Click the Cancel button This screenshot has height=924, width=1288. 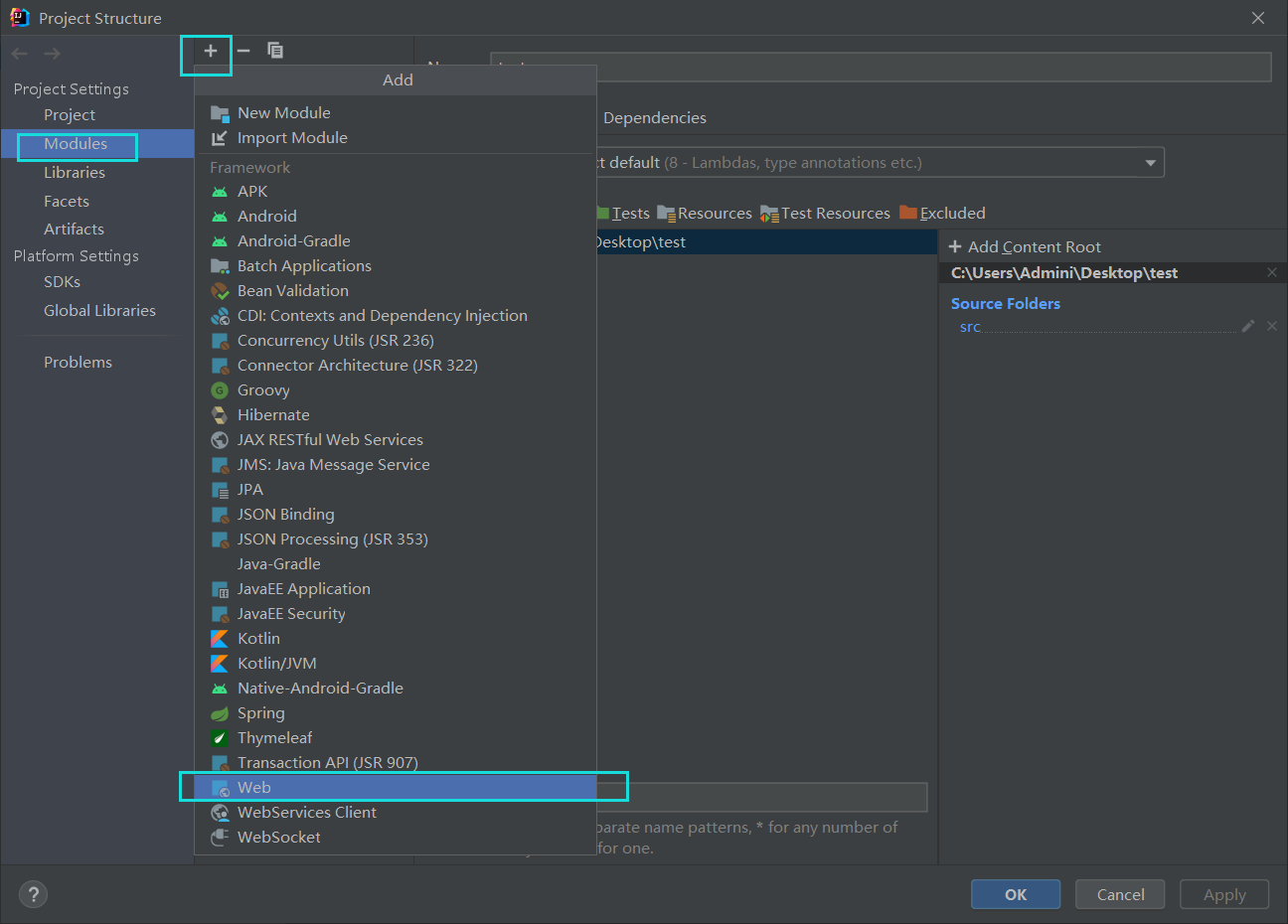coord(1120,894)
